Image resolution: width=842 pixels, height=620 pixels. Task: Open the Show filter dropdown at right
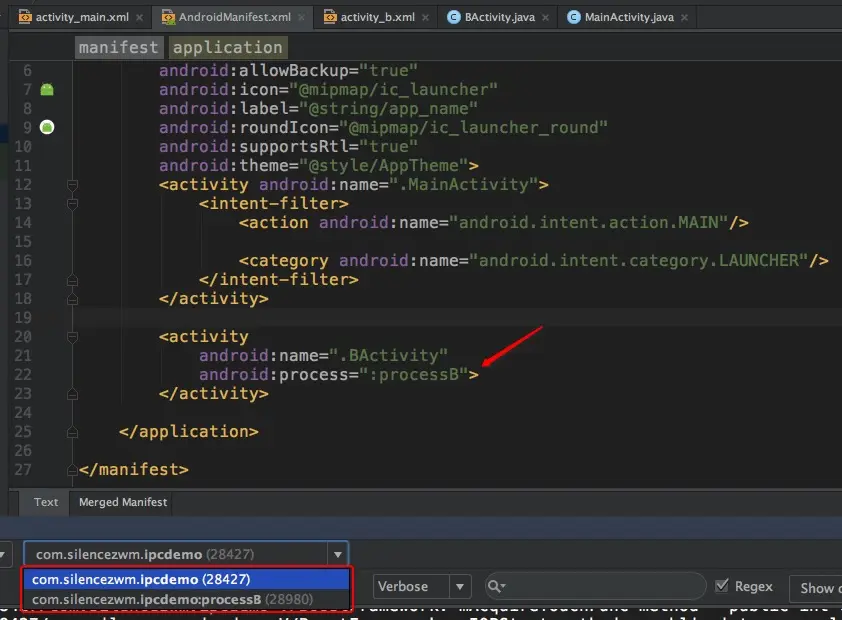(816, 588)
